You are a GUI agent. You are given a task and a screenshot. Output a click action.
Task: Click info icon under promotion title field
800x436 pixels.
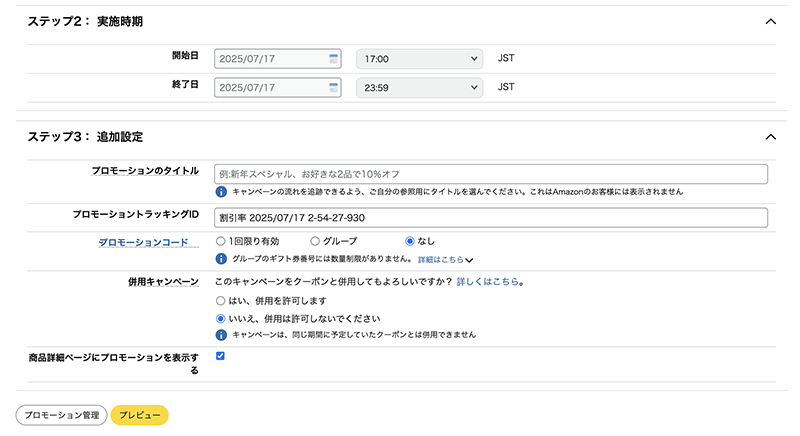coord(221,192)
